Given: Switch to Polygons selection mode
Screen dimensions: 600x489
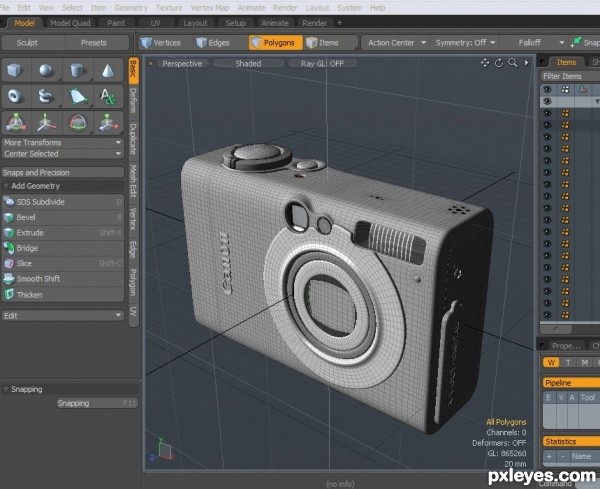Looking at the screenshot, I should [275, 42].
